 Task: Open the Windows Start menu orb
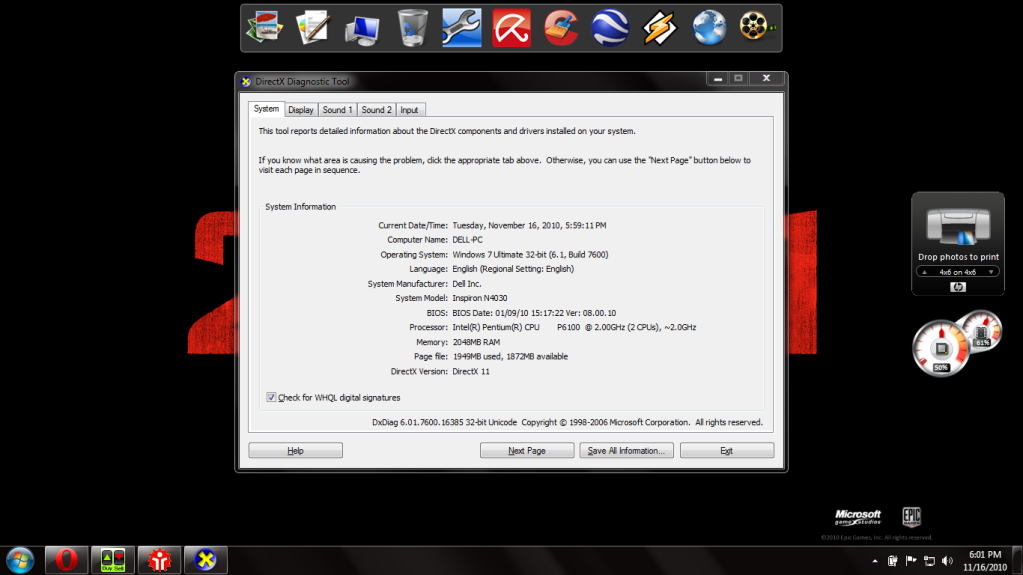[x=20, y=560]
